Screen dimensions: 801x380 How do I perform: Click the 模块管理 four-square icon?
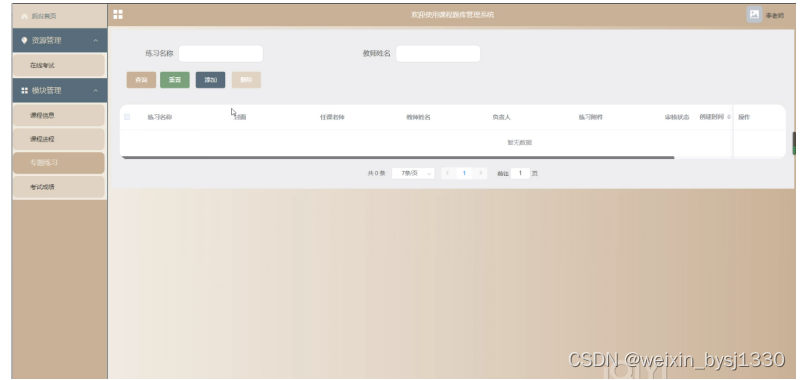point(24,90)
